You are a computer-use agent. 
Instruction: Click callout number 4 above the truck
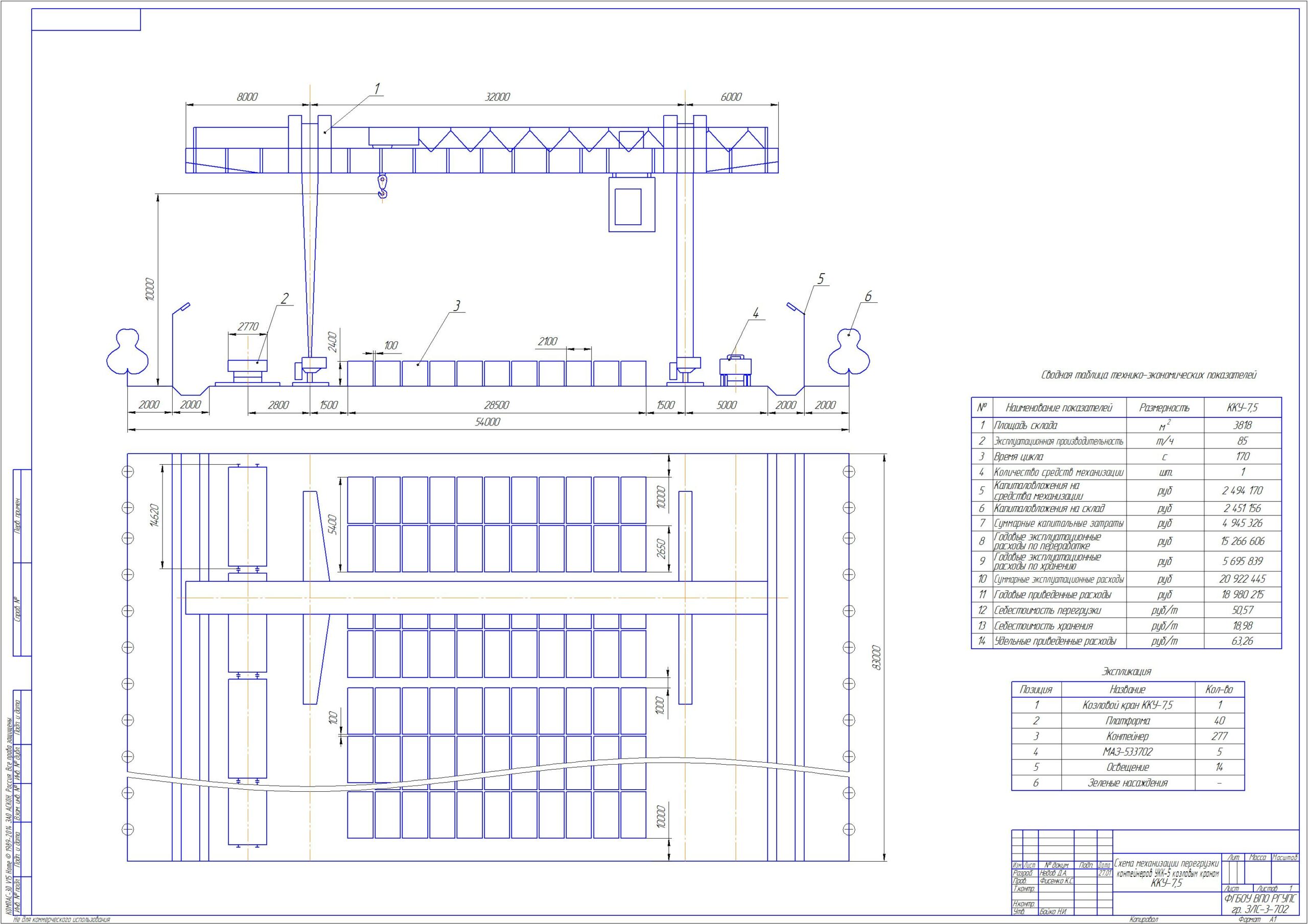point(755,313)
